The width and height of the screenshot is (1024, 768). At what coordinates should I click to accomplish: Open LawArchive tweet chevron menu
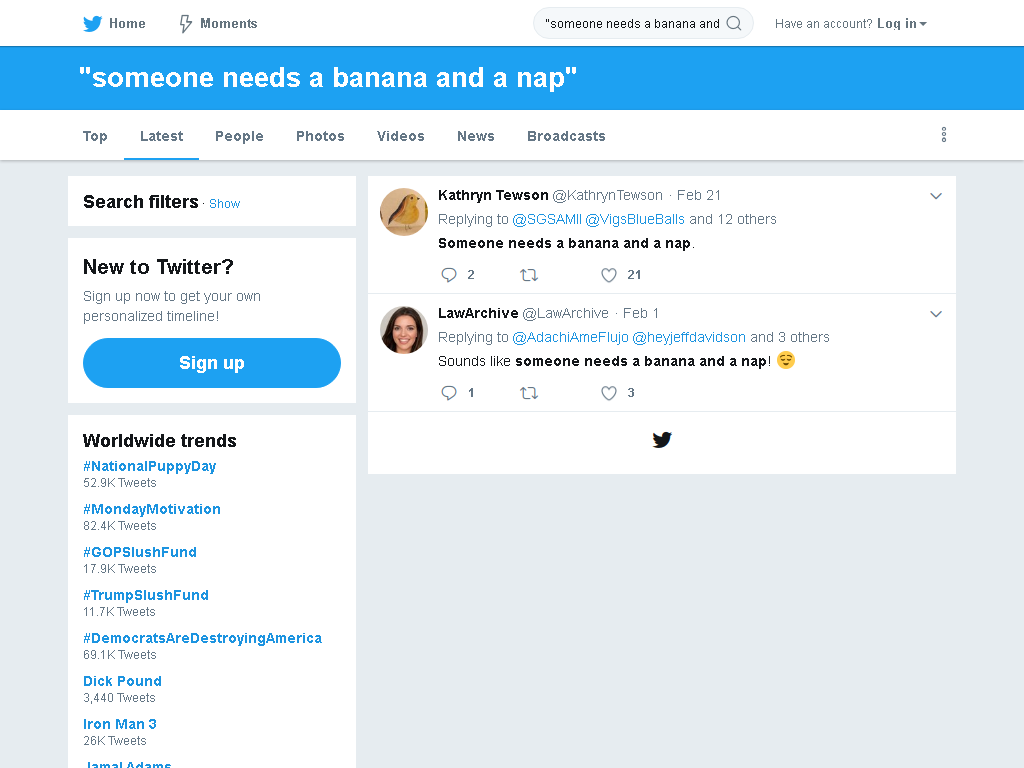(936, 314)
